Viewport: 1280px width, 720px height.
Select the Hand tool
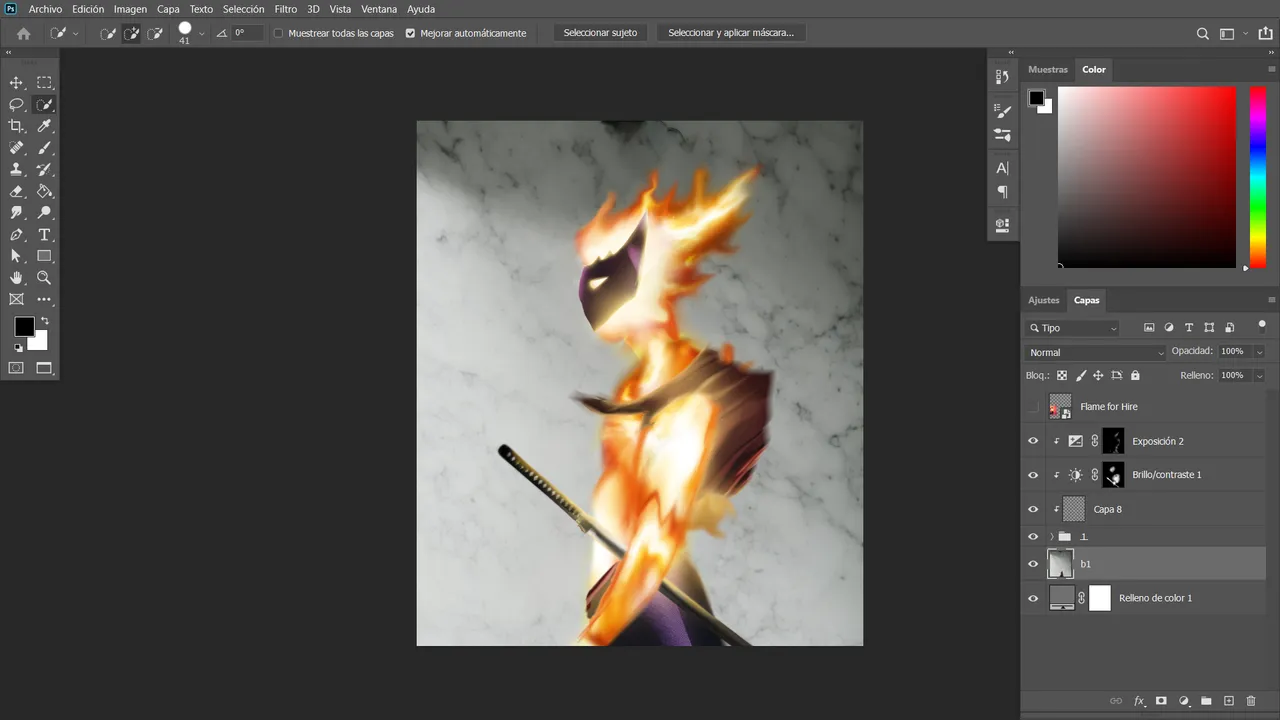[x=16, y=278]
